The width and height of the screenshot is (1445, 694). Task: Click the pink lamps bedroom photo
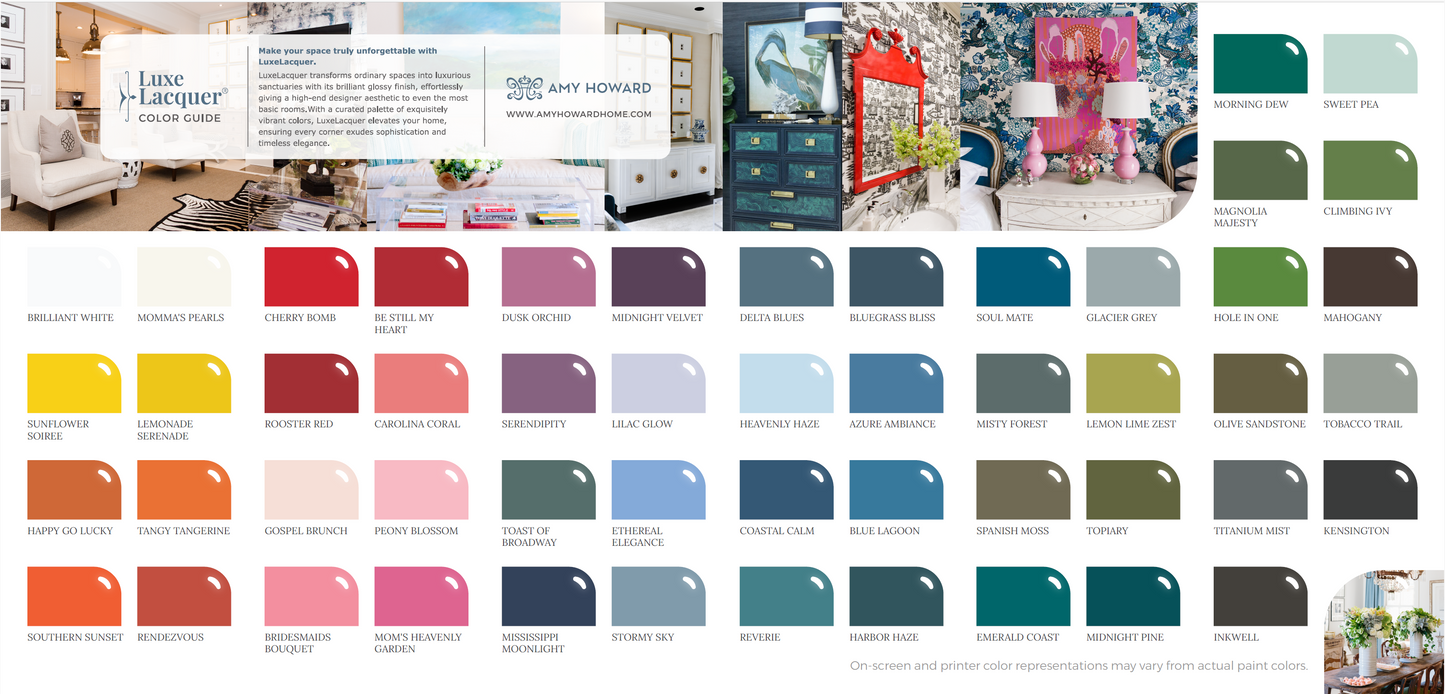coord(1078,115)
